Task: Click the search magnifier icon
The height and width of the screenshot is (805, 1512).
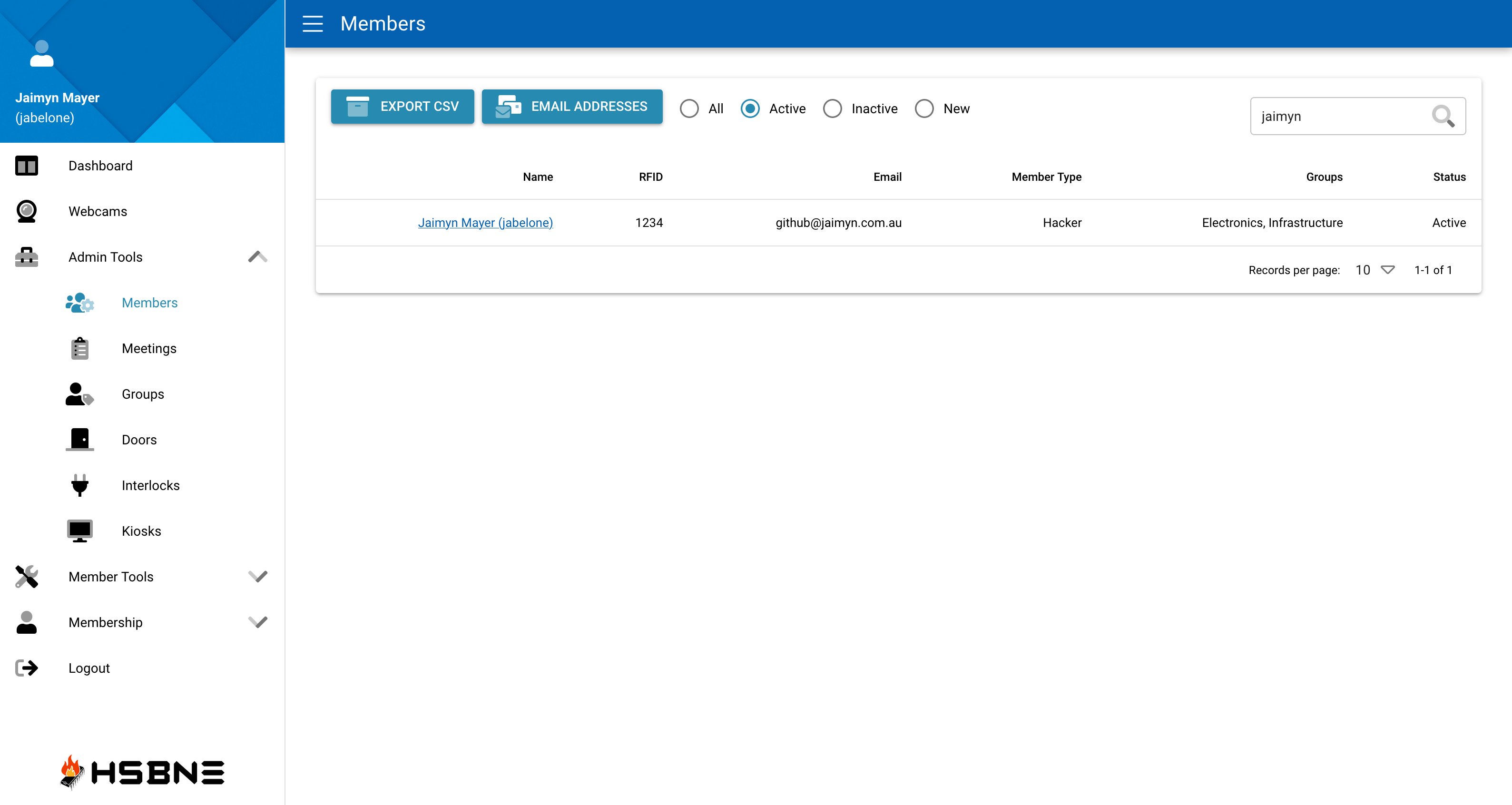Action: click(1443, 116)
